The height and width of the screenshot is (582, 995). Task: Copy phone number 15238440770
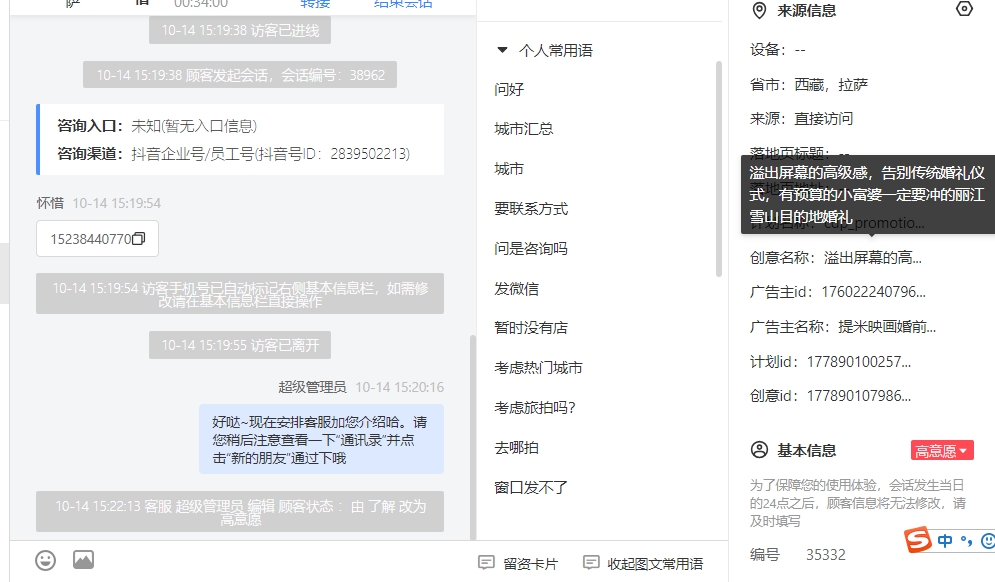click(138, 239)
